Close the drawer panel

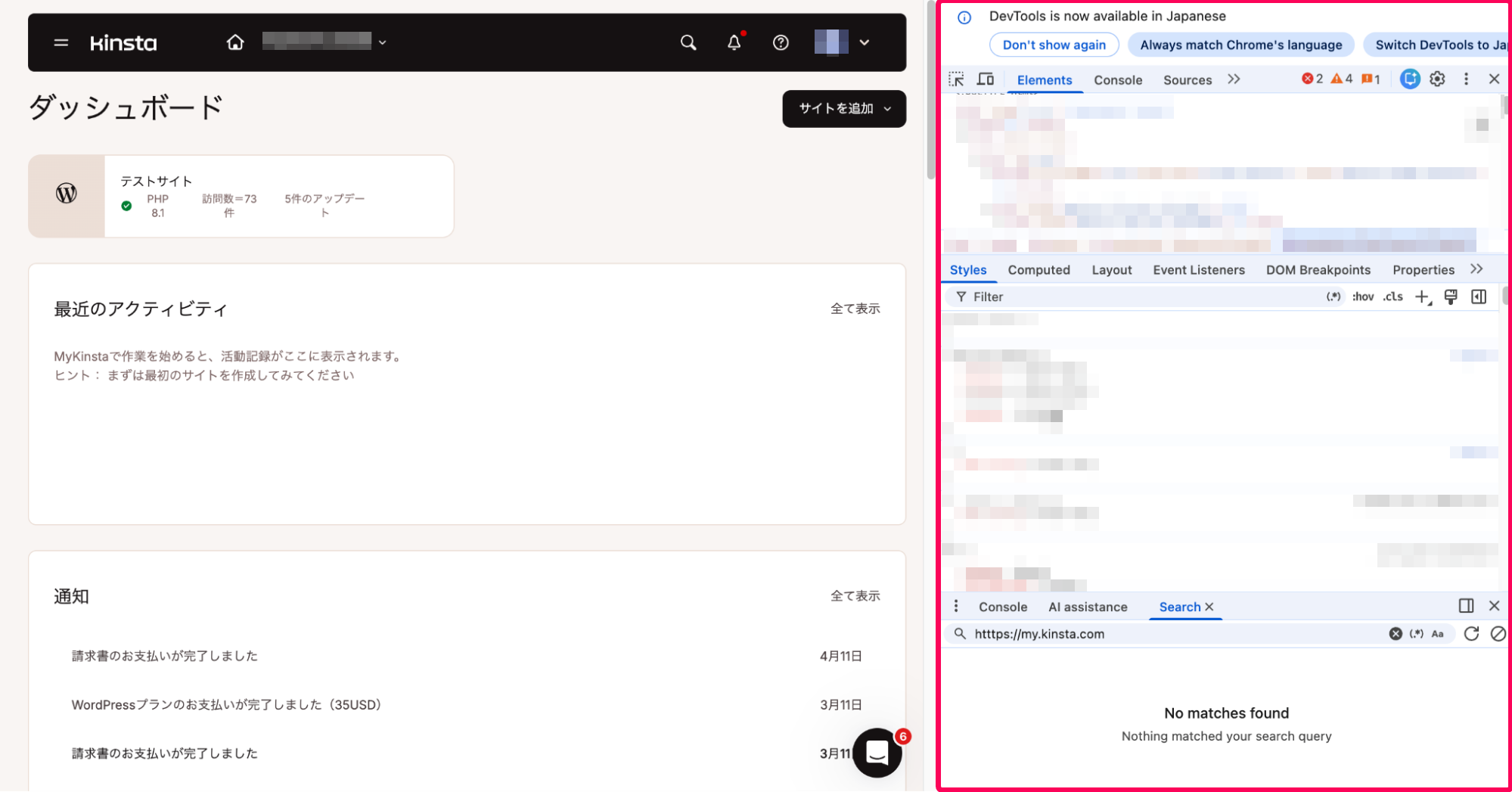tap(1494, 606)
